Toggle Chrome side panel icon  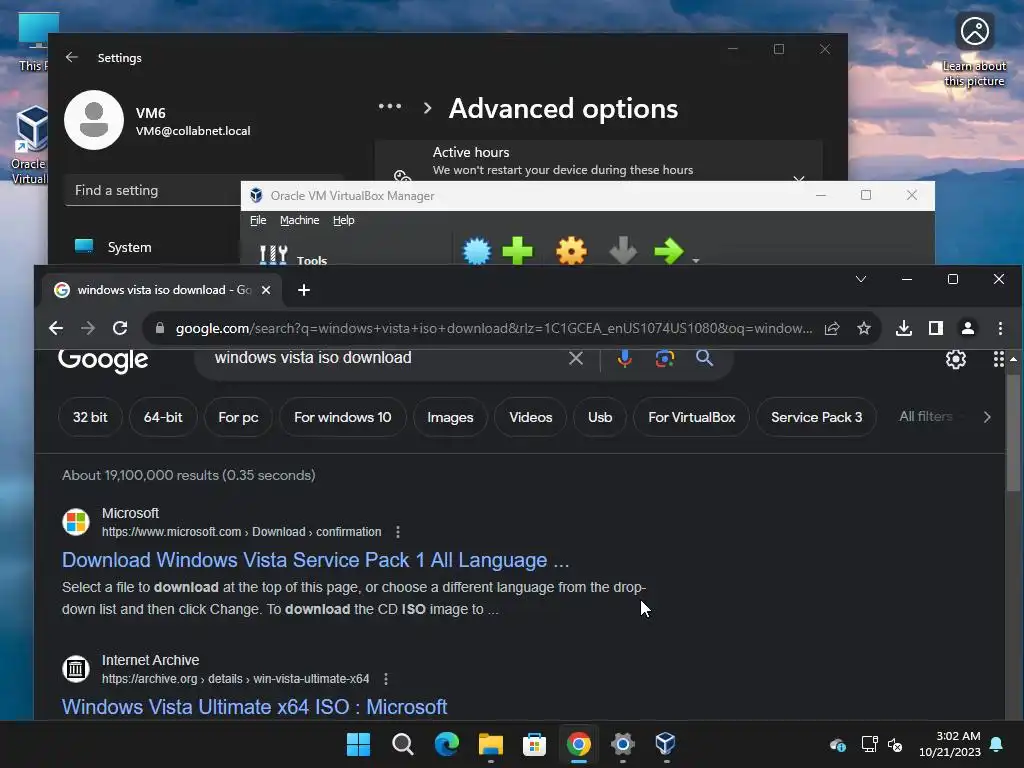click(x=936, y=328)
